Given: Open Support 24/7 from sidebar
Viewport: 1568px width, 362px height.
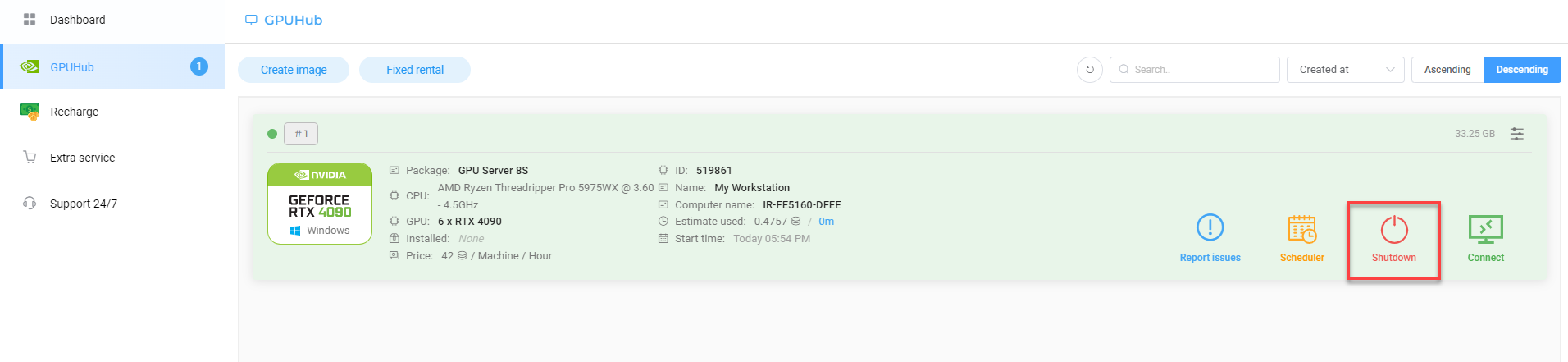Looking at the screenshot, I should [83, 204].
